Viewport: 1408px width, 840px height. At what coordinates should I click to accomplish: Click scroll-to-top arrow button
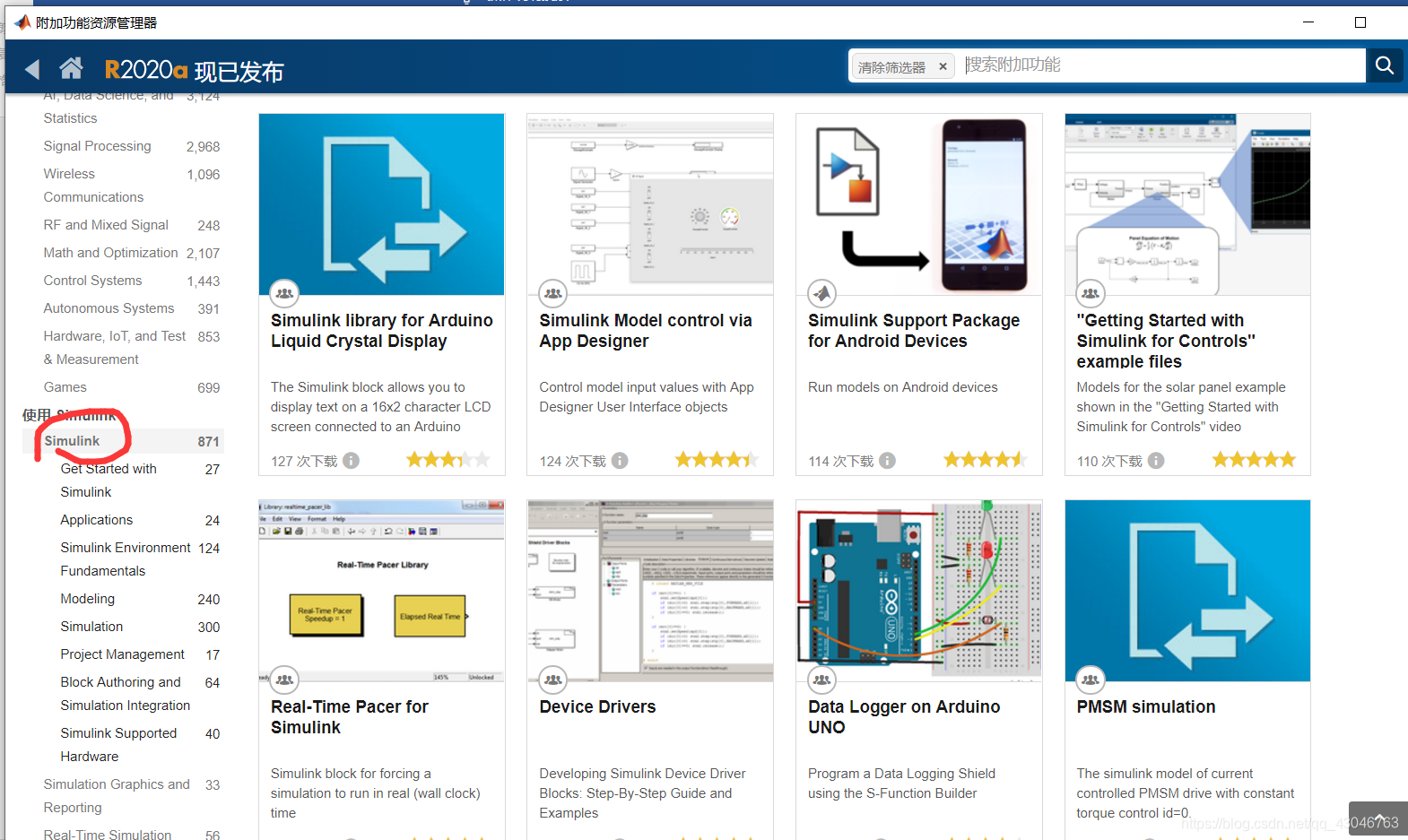[x=1378, y=818]
